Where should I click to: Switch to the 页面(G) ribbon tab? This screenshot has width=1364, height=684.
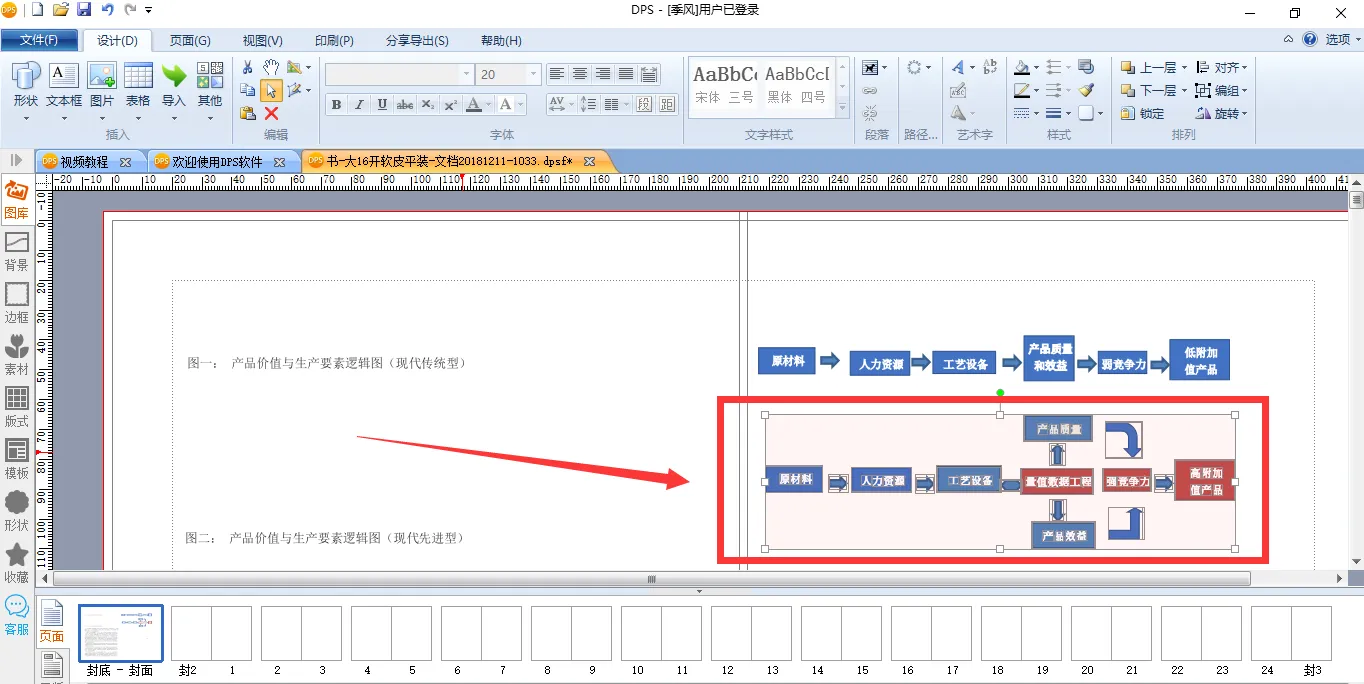coord(189,40)
